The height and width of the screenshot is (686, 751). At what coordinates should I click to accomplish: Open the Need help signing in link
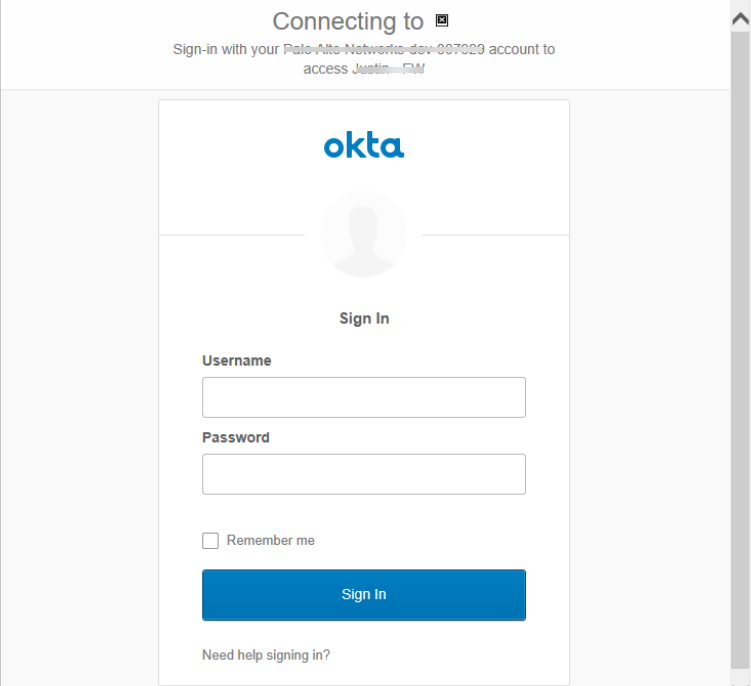tap(266, 655)
